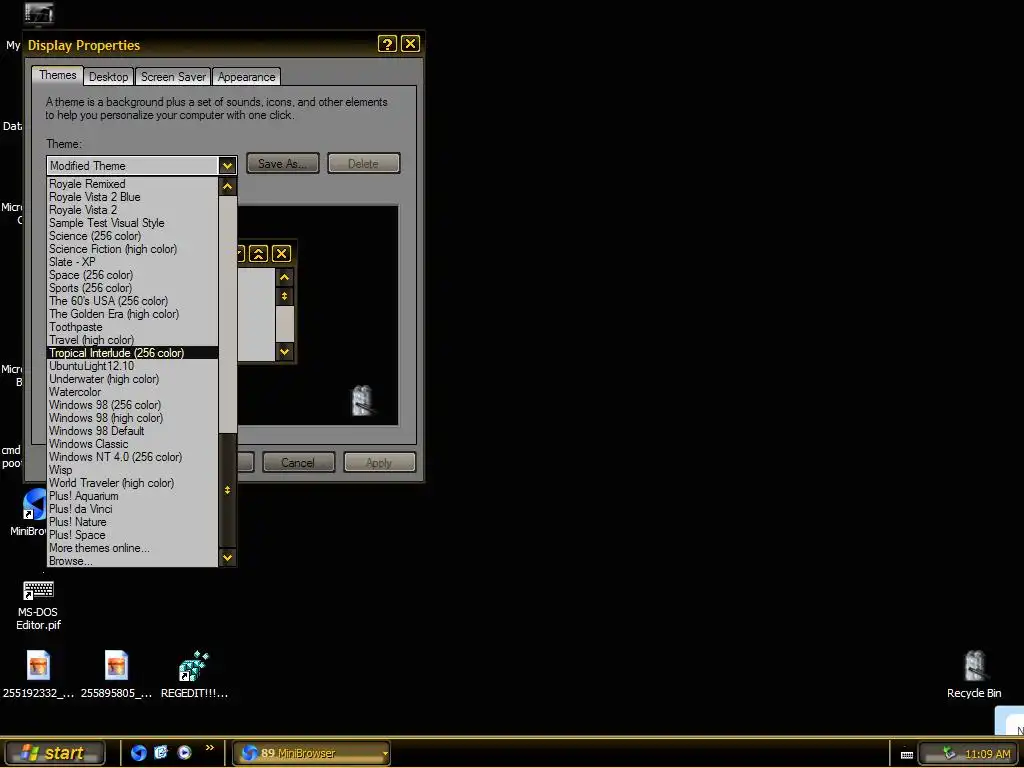Click preview scrollbar down arrow

coord(284,351)
